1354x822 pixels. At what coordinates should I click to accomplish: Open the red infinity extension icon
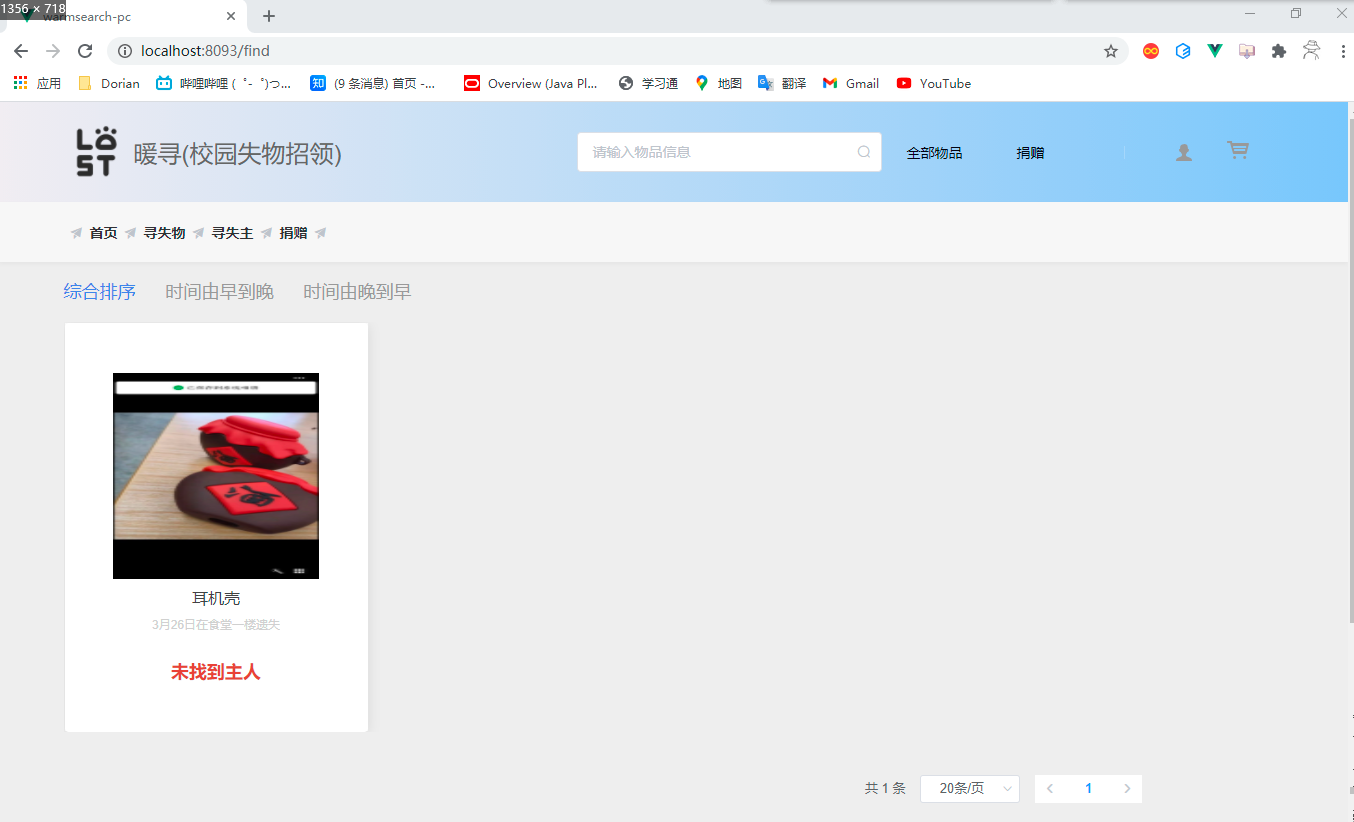click(x=1151, y=51)
